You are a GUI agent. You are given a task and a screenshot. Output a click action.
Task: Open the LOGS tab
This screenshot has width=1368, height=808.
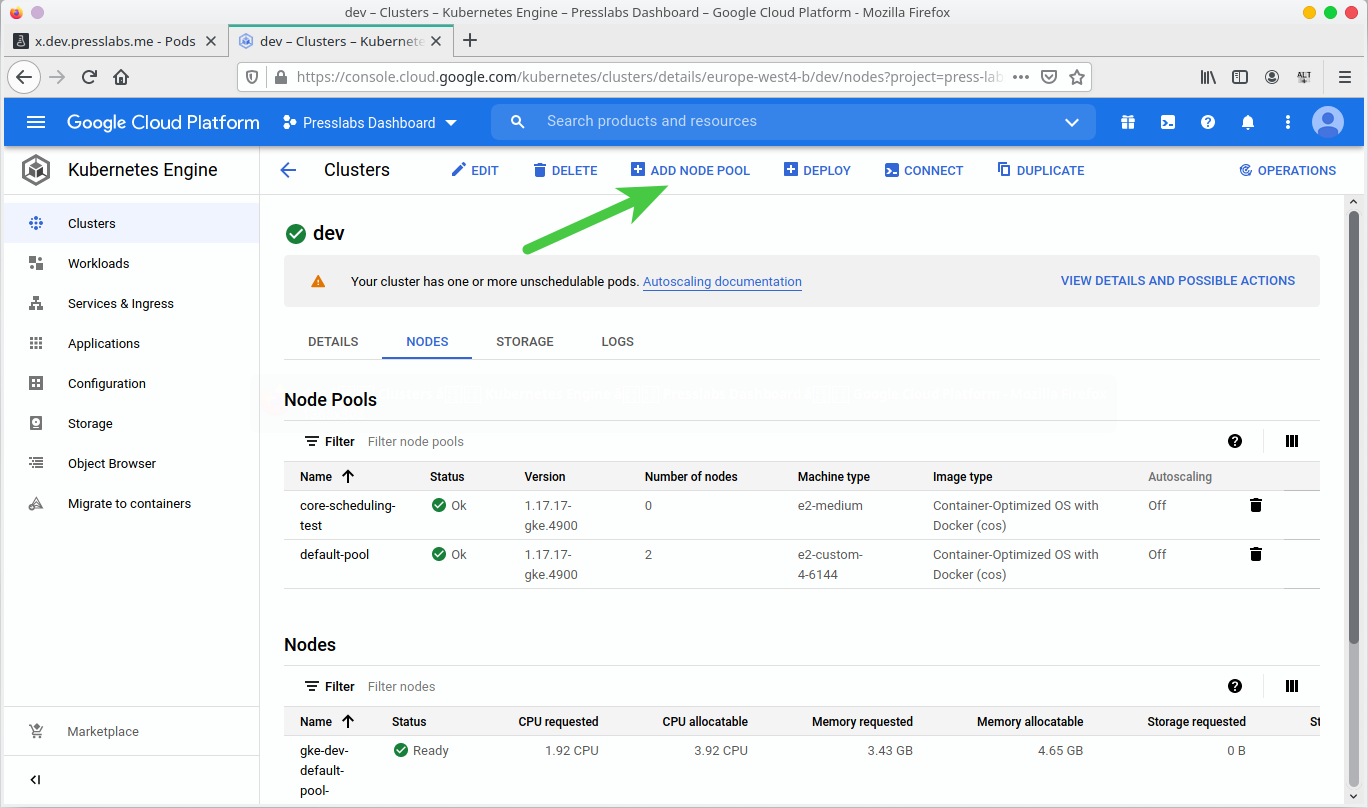[x=617, y=341]
